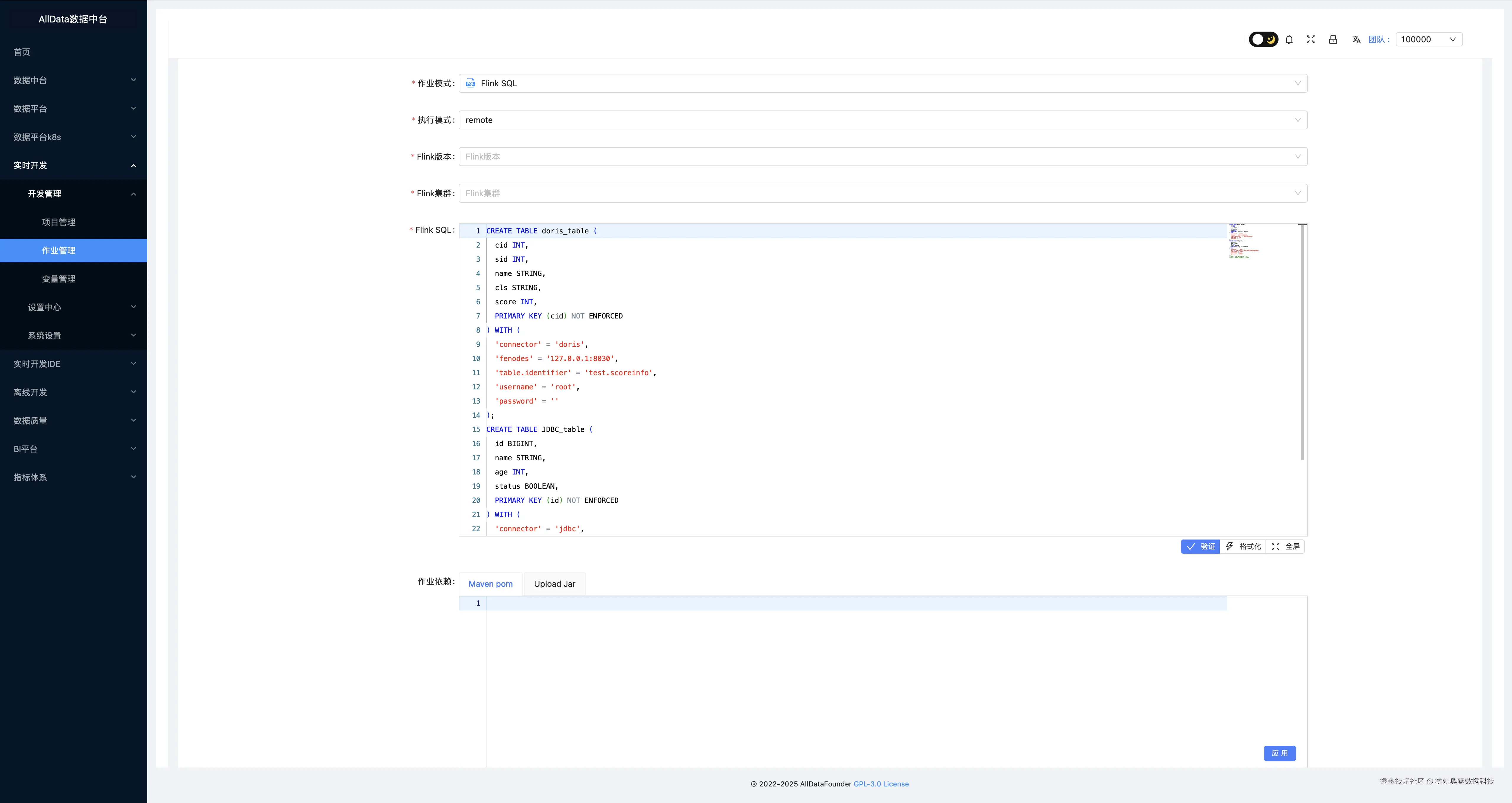Image resolution: width=1512 pixels, height=803 pixels.
Task: Click the 全屏 editor fullscreen icon
Action: (x=1276, y=546)
